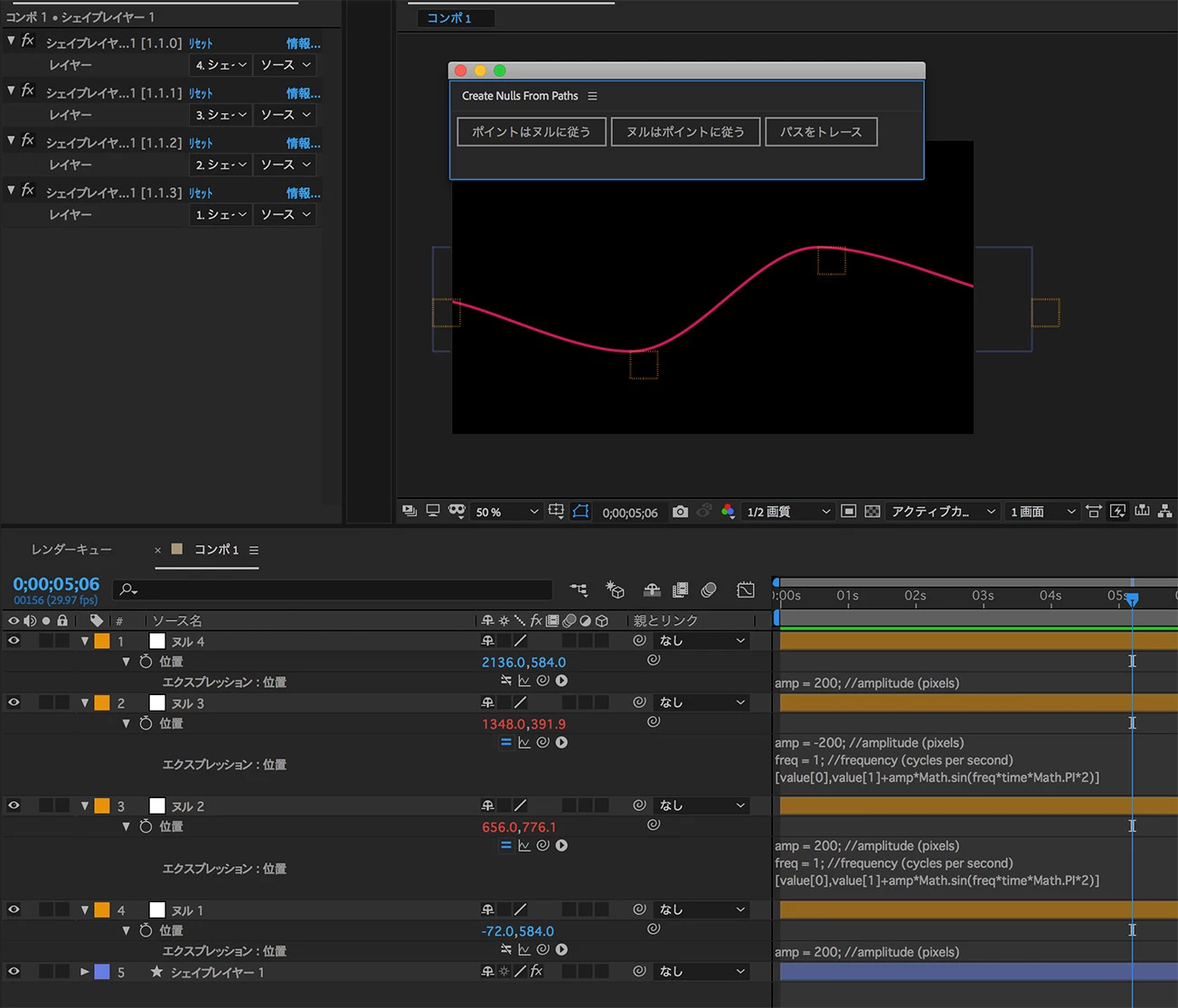Image resolution: width=1178 pixels, height=1008 pixels.
Task: Open the composition mini-flowchart in timeline
Action: click(x=579, y=589)
